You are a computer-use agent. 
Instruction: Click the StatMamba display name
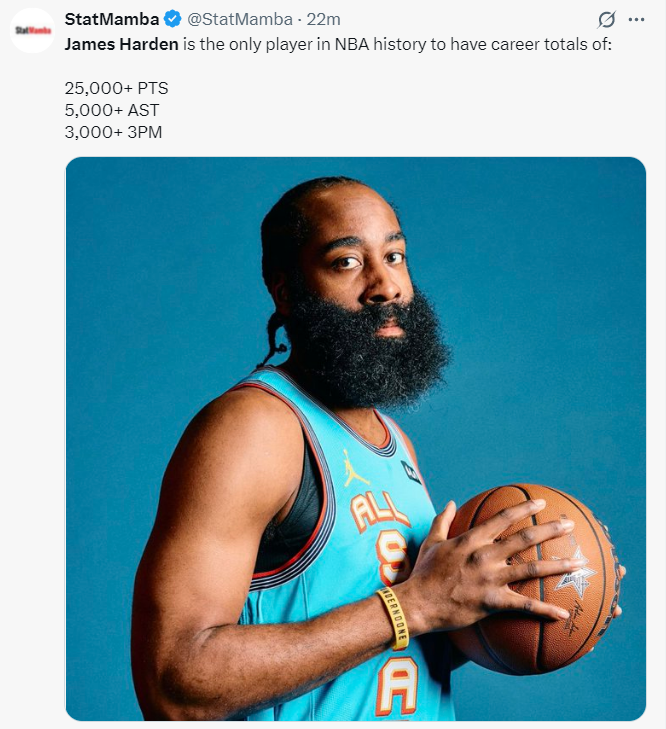pos(112,20)
